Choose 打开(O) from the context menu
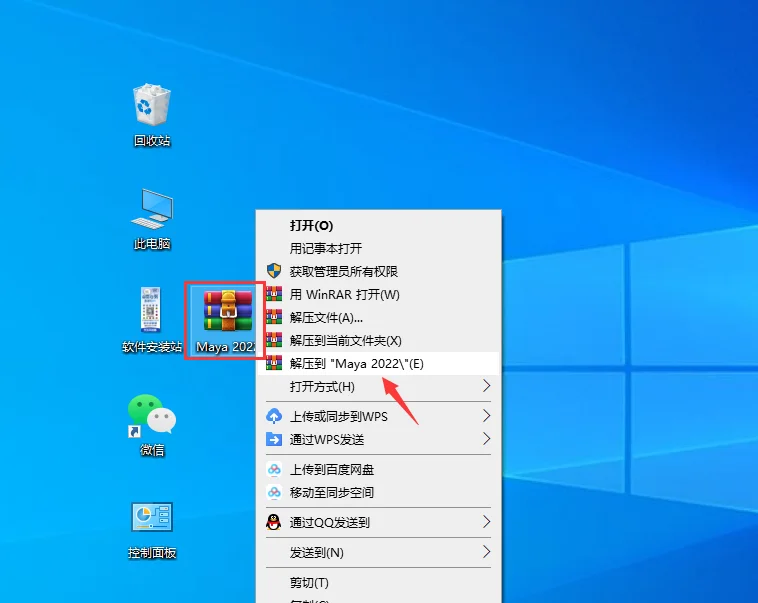The width and height of the screenshot is (758, 603). coord(378,225)
